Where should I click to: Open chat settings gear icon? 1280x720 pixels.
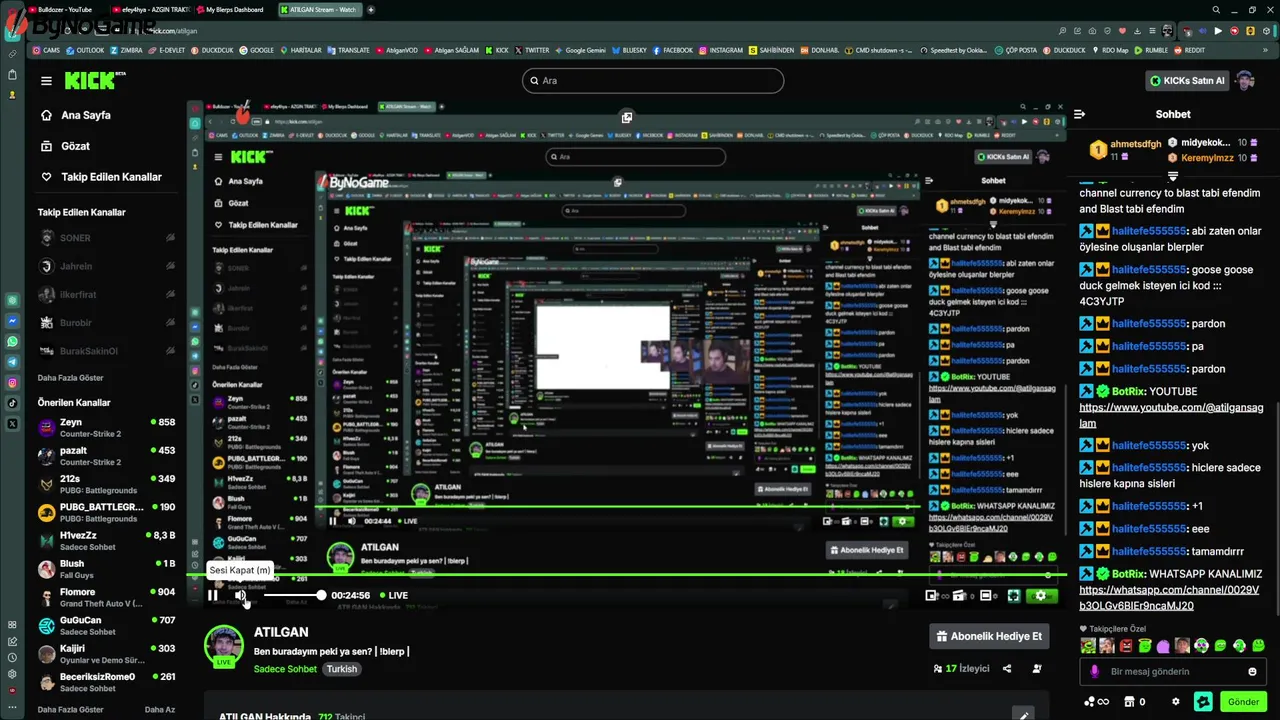pyautogui.click(x=1176, y=702)
